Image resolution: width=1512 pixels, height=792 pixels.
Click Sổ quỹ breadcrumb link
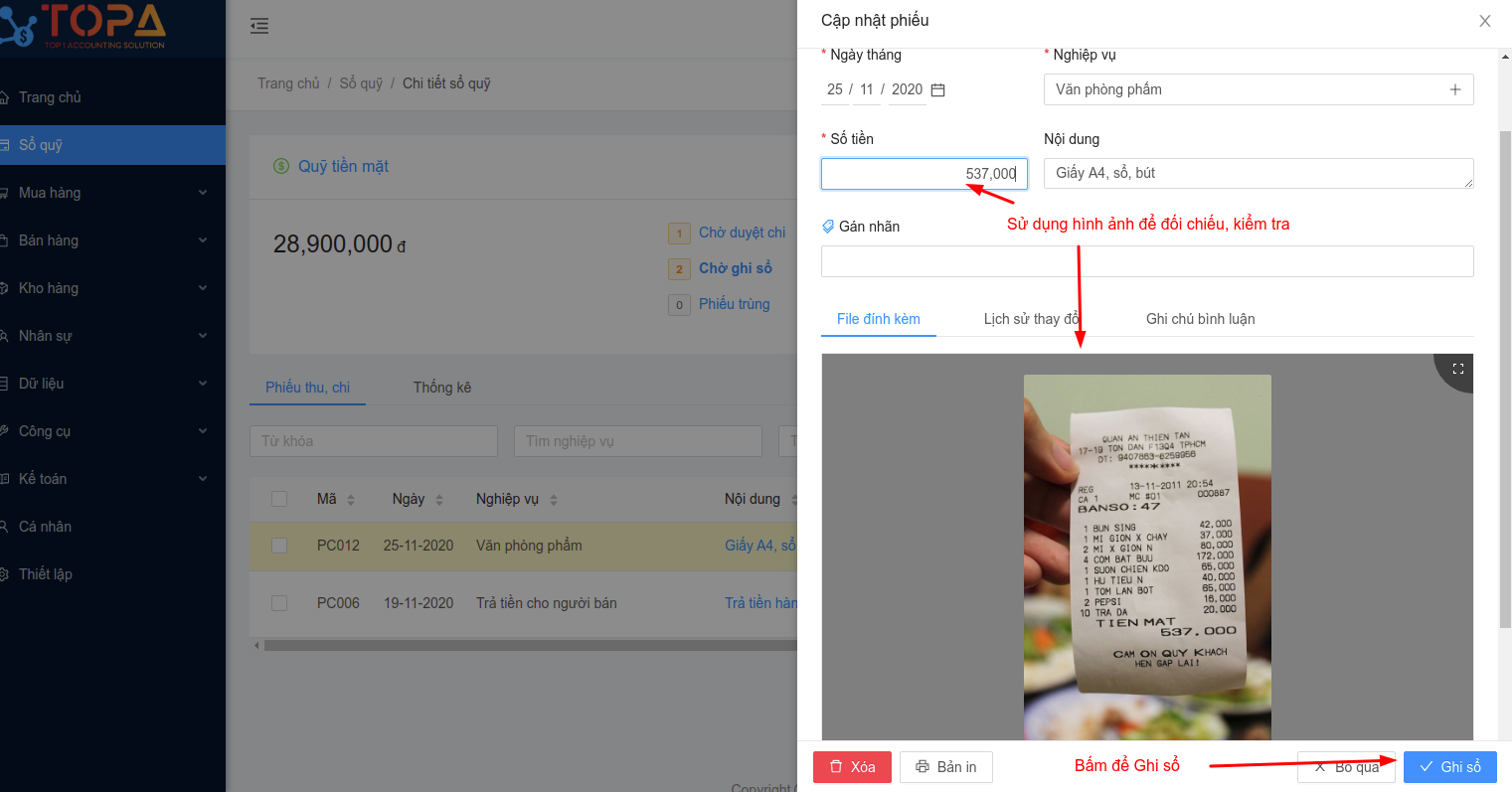click(x=361, y=83)
